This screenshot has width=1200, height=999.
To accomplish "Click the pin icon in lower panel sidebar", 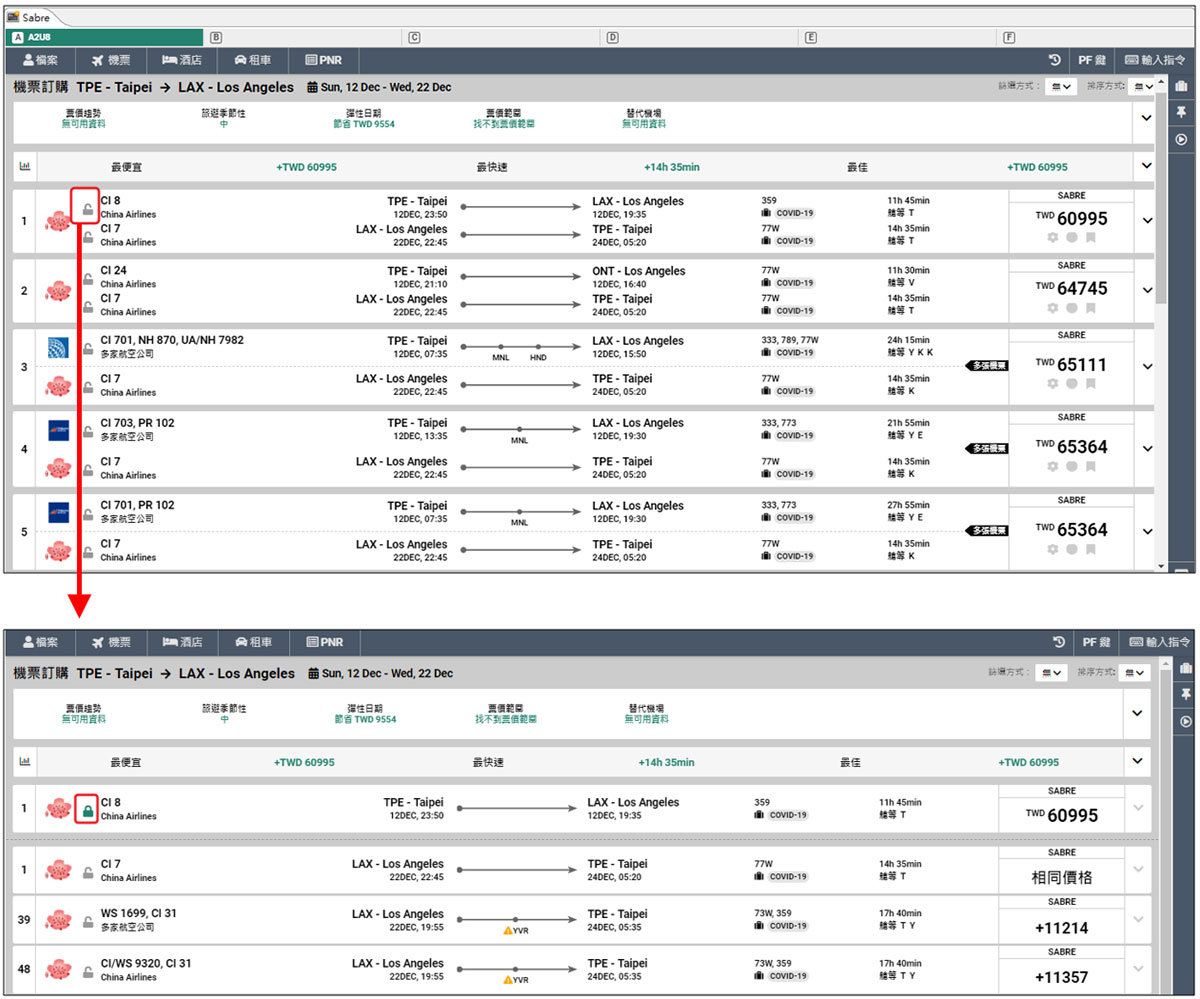I will pos(1186,693).
